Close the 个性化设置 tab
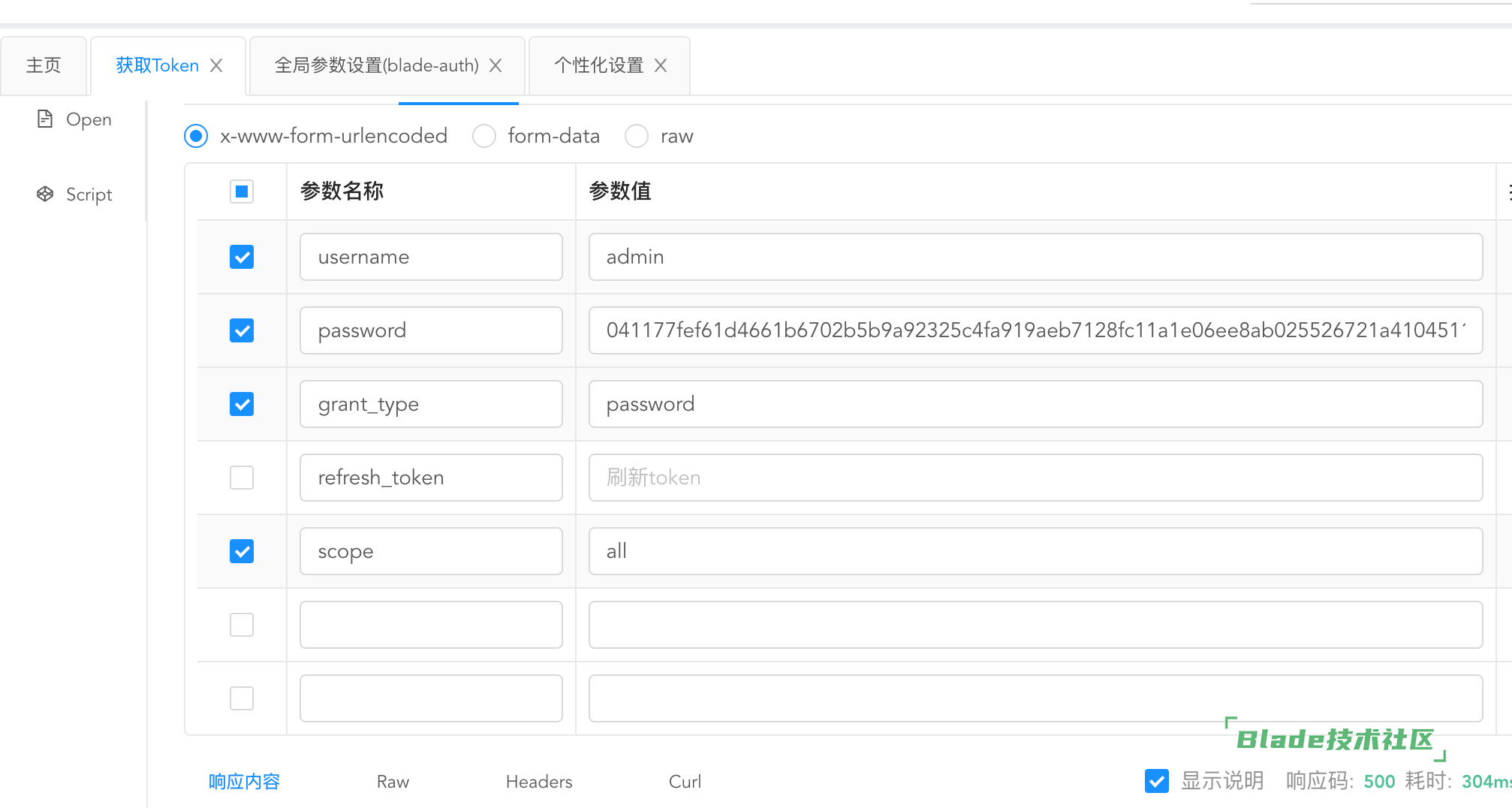1512x808 pixels. coord(661,65)
